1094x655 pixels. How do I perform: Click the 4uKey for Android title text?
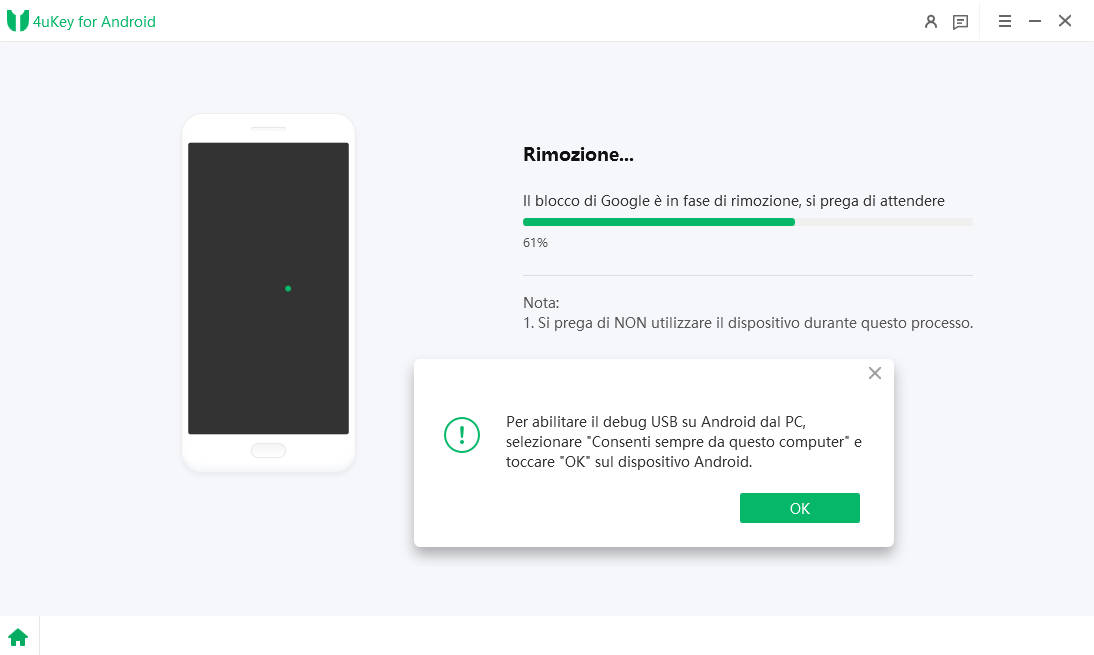tap(93, 21)
